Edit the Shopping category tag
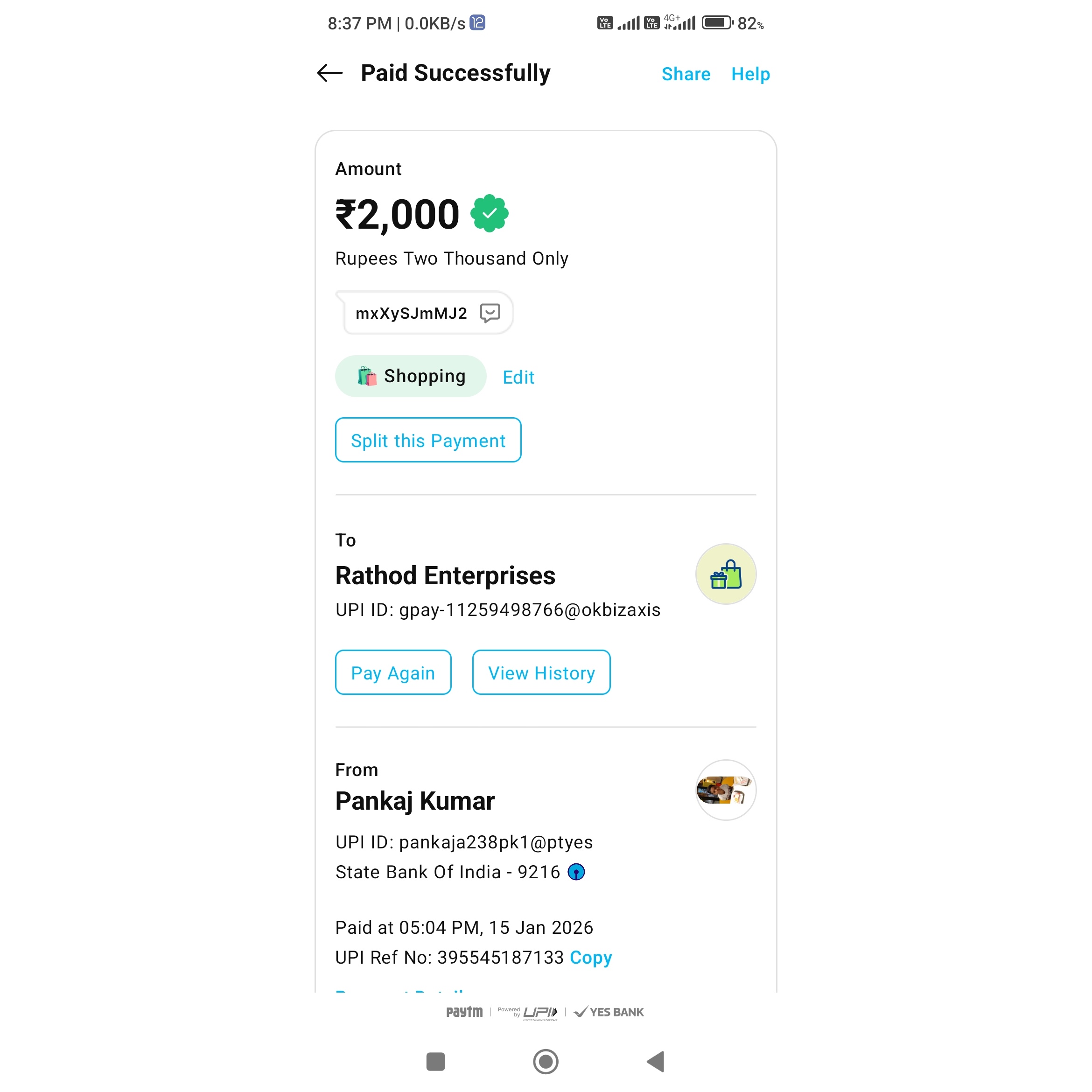This screenshot has width=1092, height=1092. click(518, 377)
